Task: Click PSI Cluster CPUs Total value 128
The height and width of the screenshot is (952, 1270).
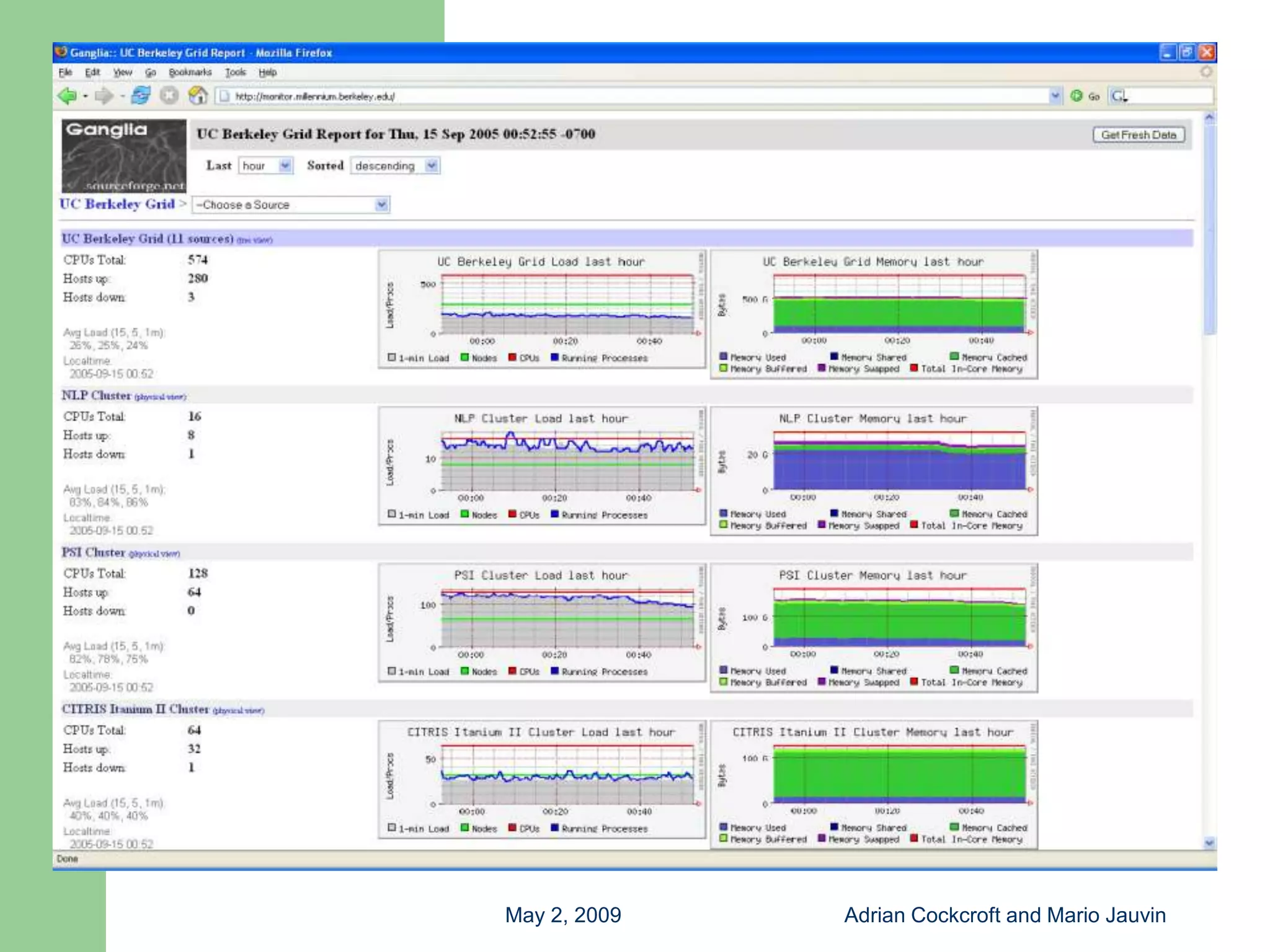Action: coord(198,573)
